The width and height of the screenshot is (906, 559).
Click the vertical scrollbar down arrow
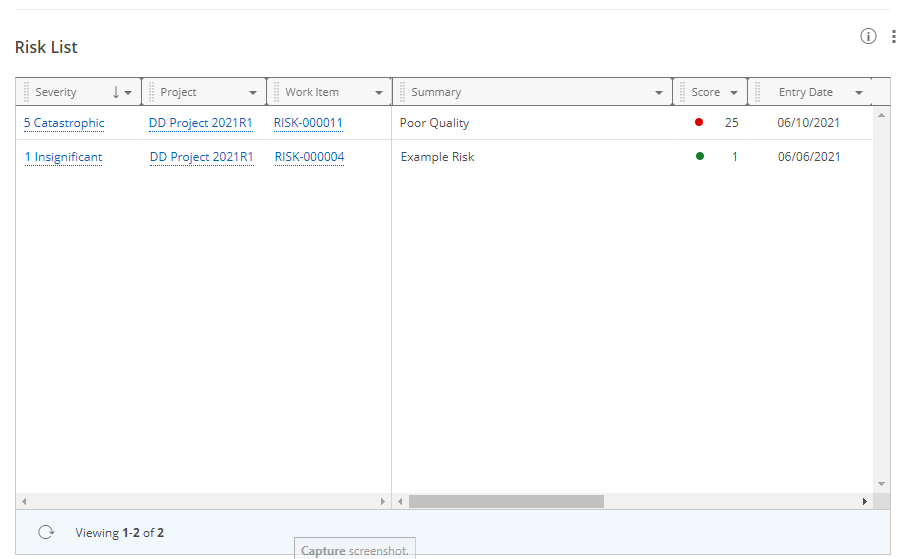881,484
